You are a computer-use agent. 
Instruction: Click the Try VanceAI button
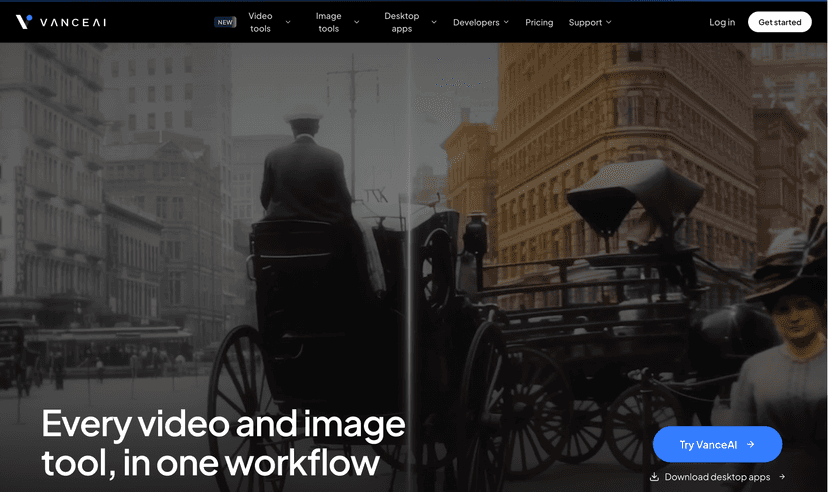(x=717, y=444)
